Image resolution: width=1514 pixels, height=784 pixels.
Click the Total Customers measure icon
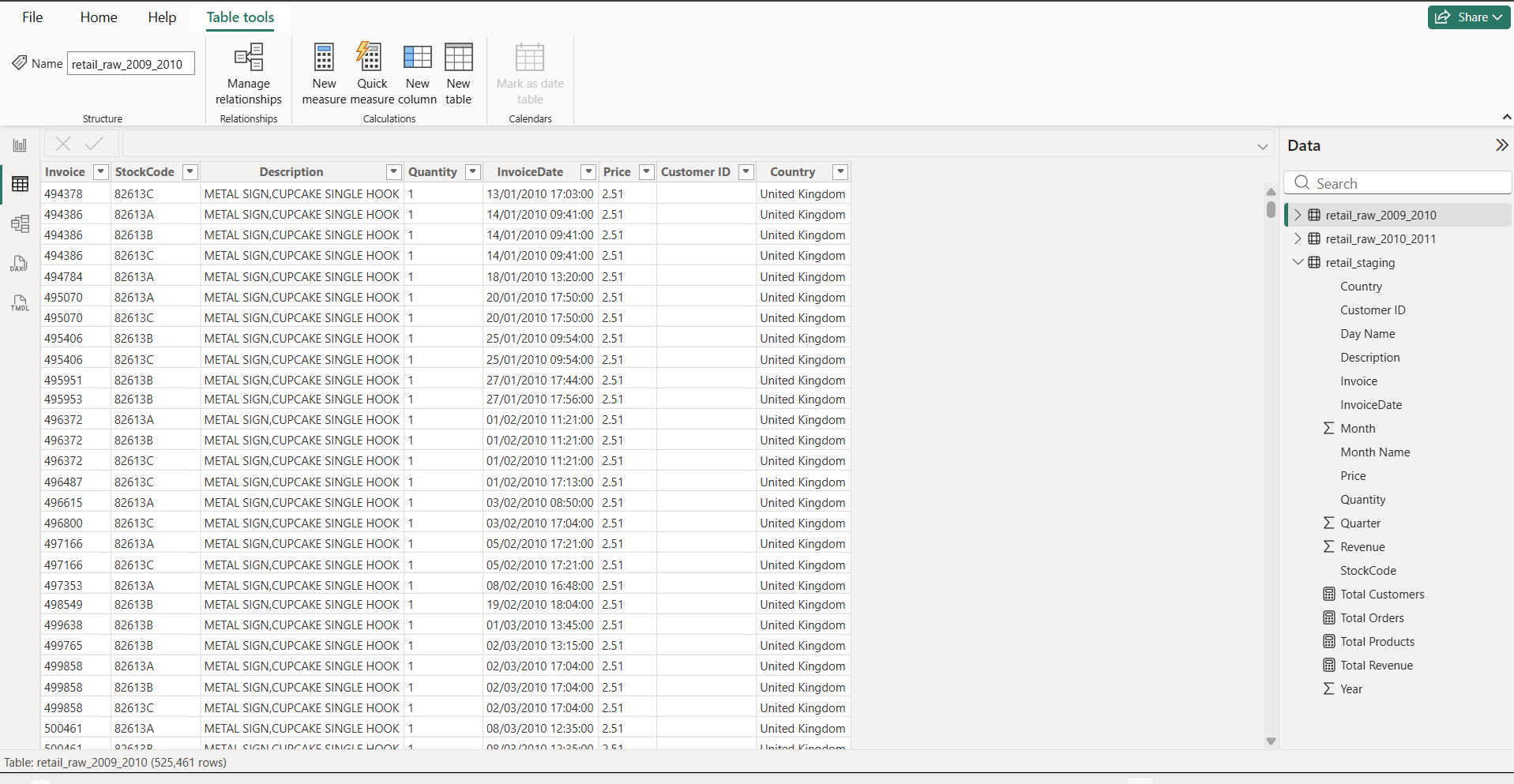pos(1329,595)
